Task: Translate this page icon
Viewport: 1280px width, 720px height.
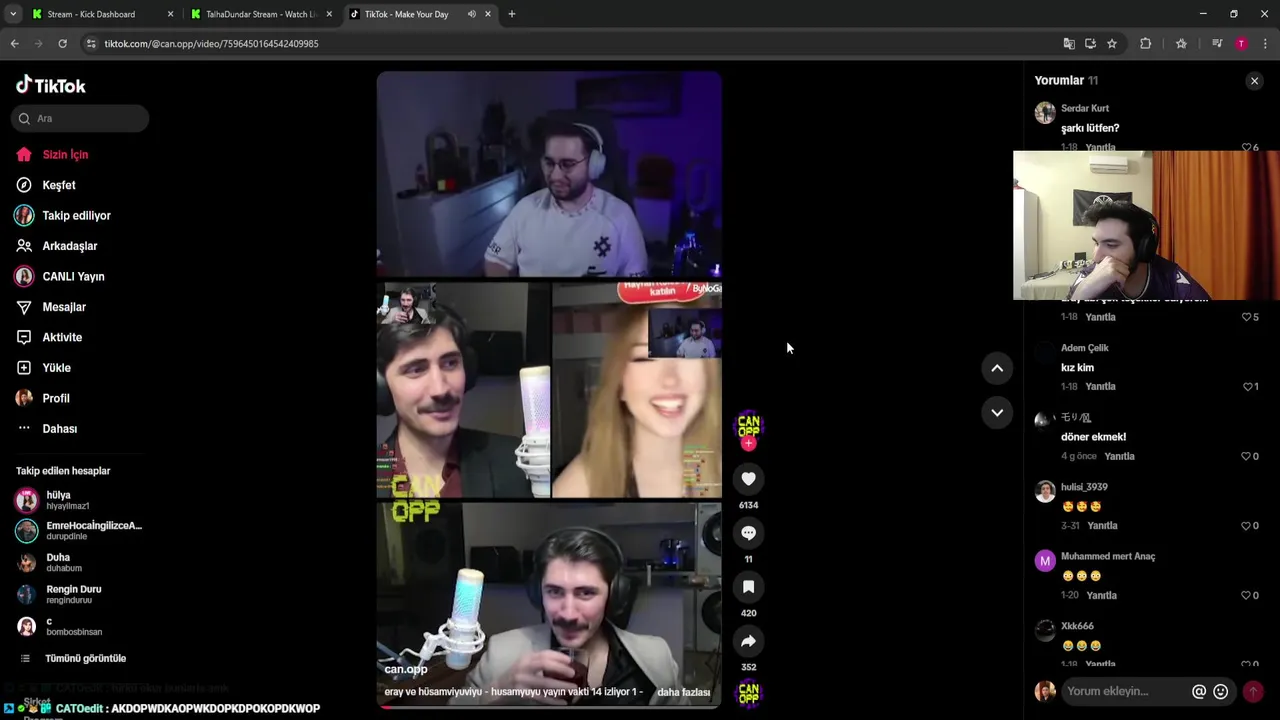Action: point(1069,44)
